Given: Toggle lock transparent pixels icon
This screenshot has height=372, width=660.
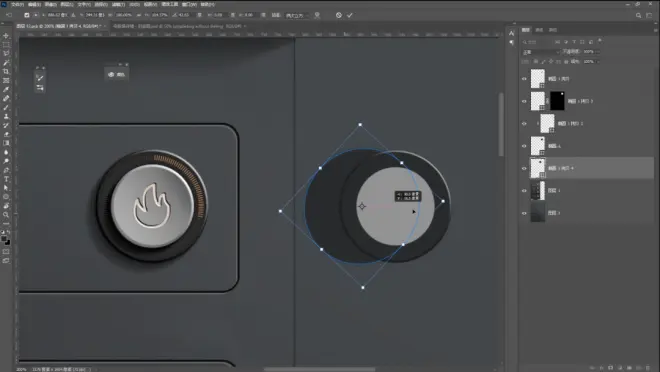Looking at the screenshot, I should coord(536,61).
